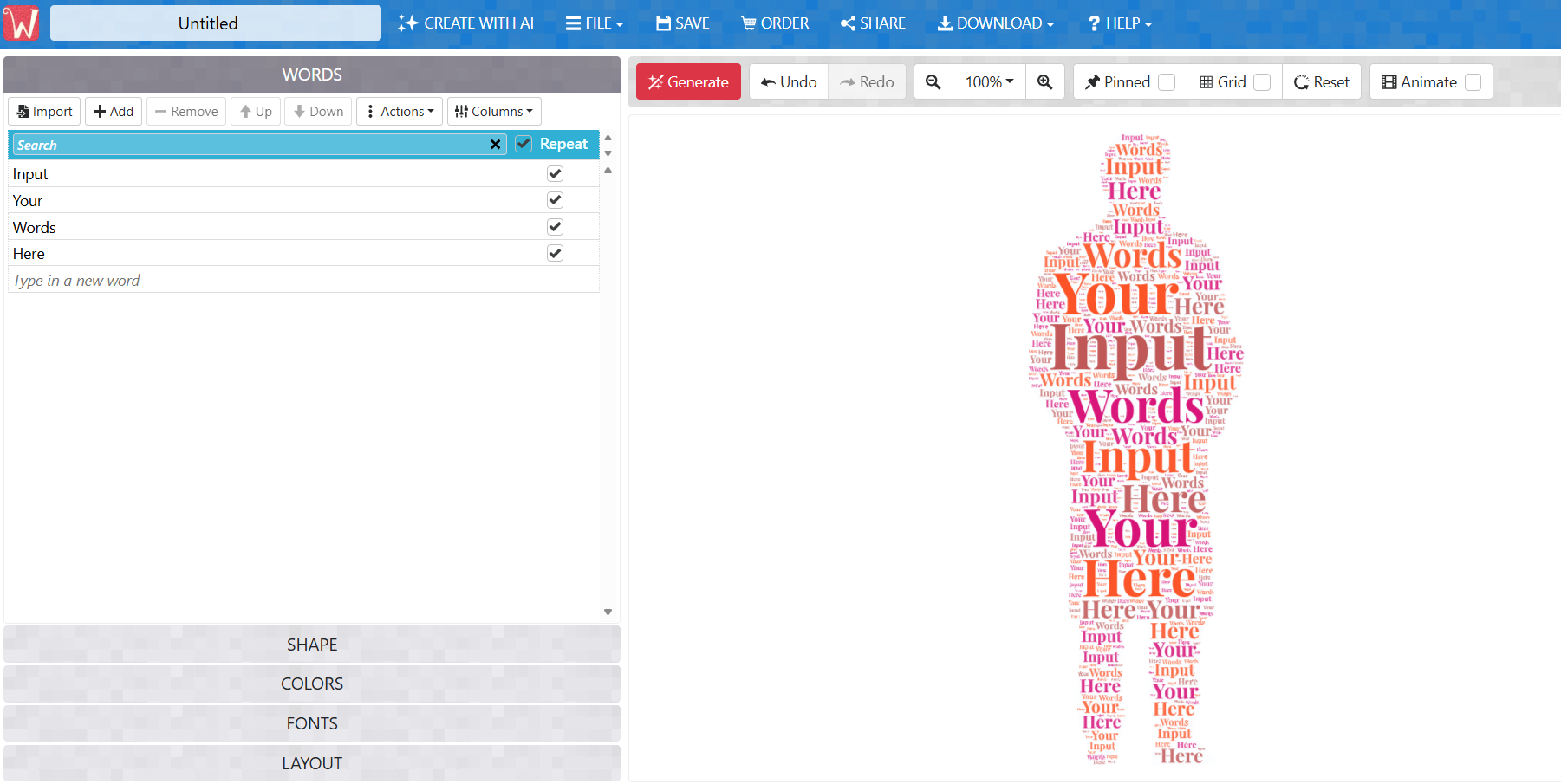Toggle the Animate checkbox
This screenshot has width=1561, height=784.
coord(1473,82)
